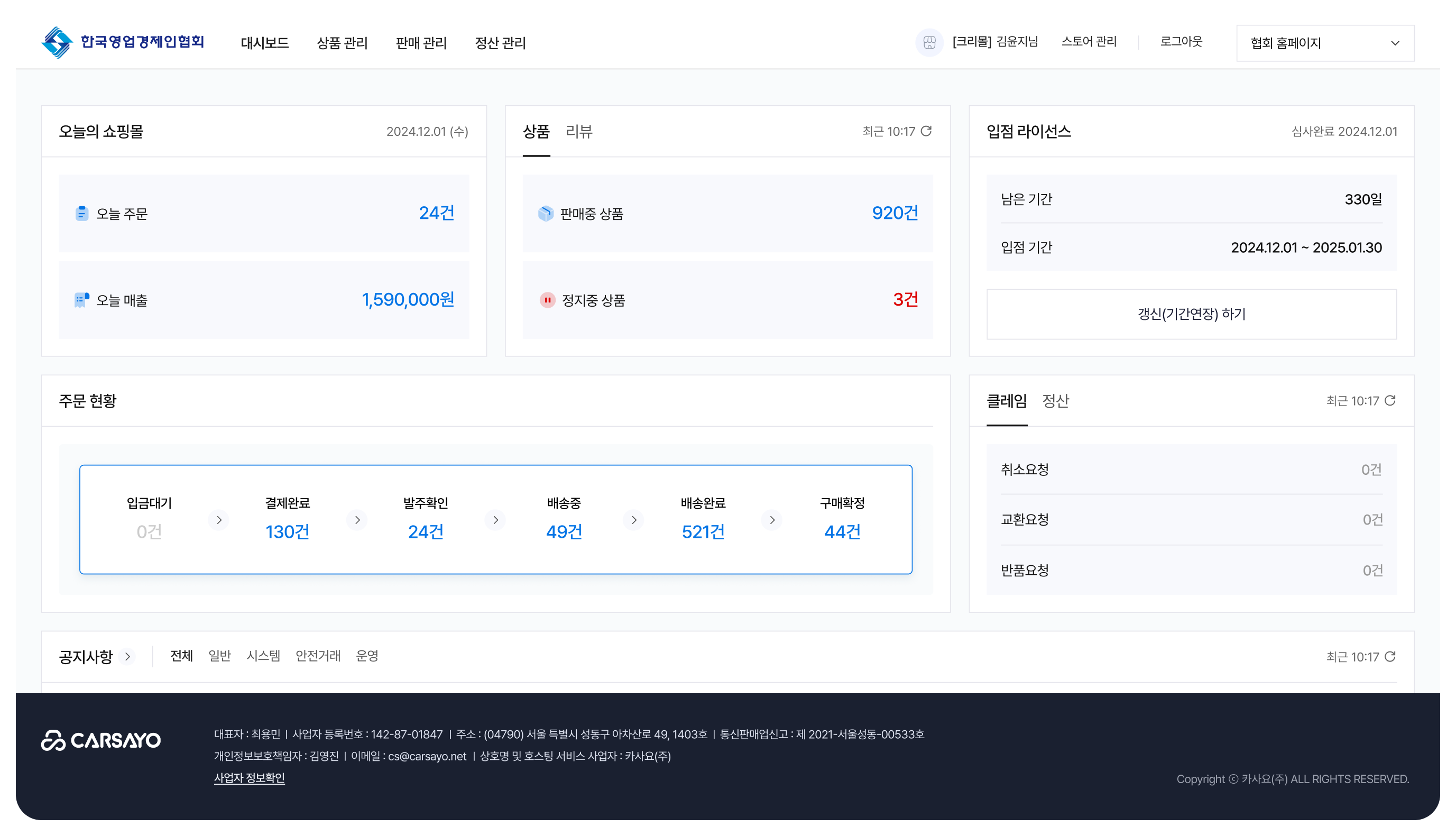Click arrow between 입금대기 and 결제완료
Screen dimensions: 1456x836
(219, 520)
